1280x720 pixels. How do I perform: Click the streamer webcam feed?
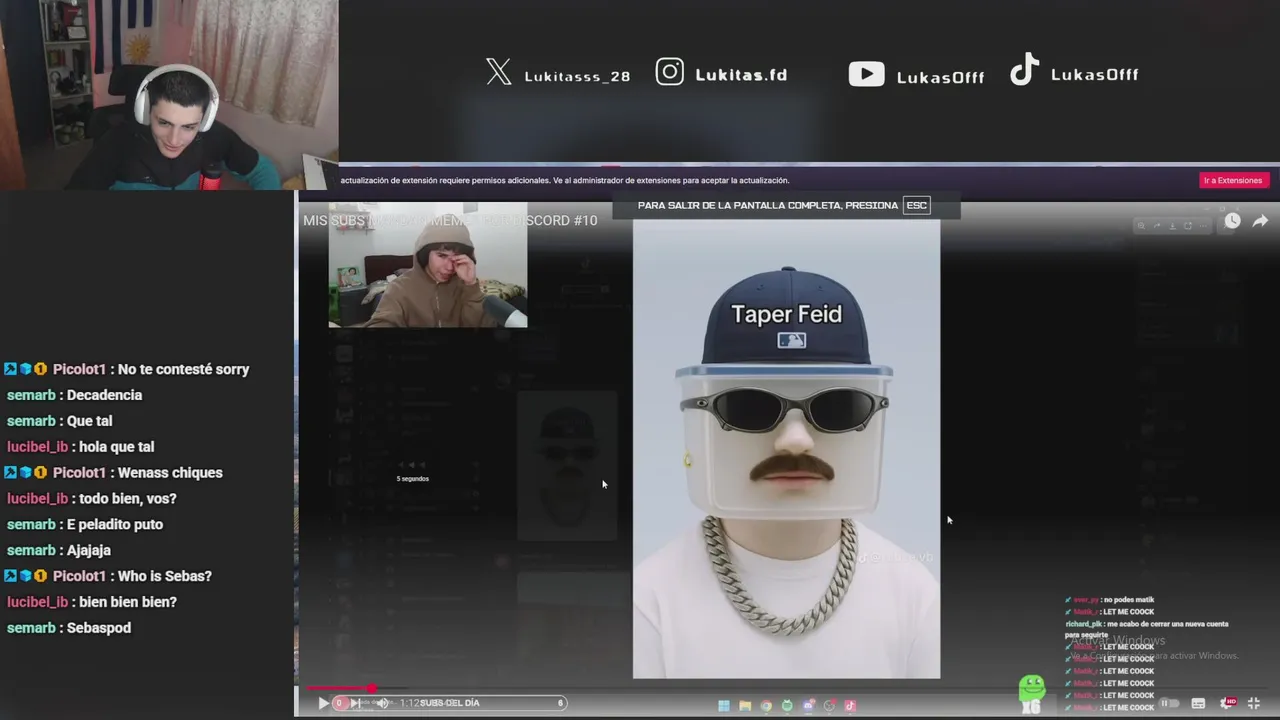[x=169, y=95]
